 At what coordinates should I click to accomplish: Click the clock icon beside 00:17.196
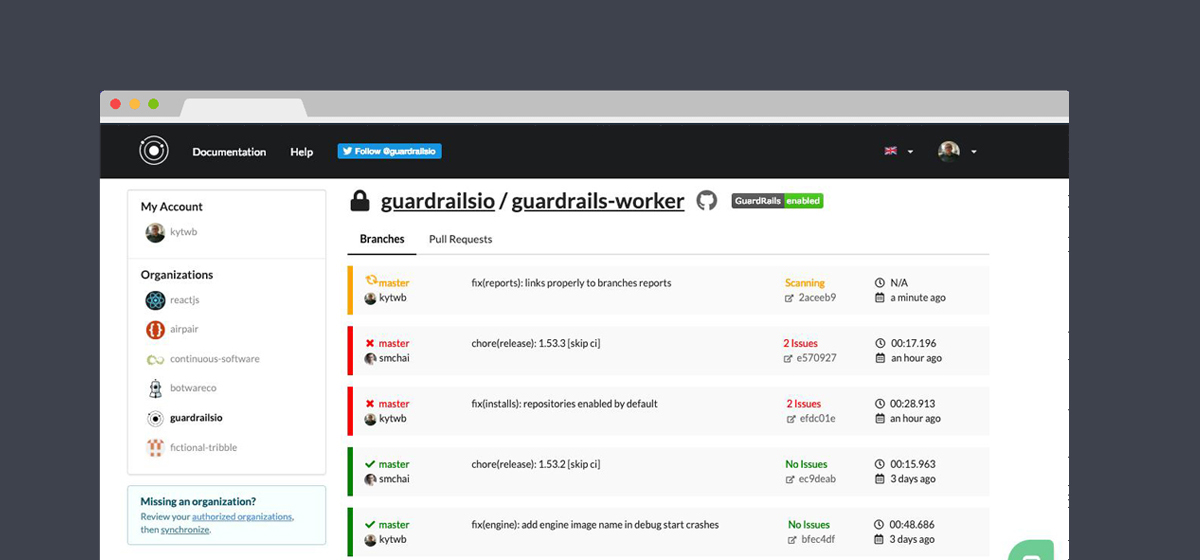point(880,343)
